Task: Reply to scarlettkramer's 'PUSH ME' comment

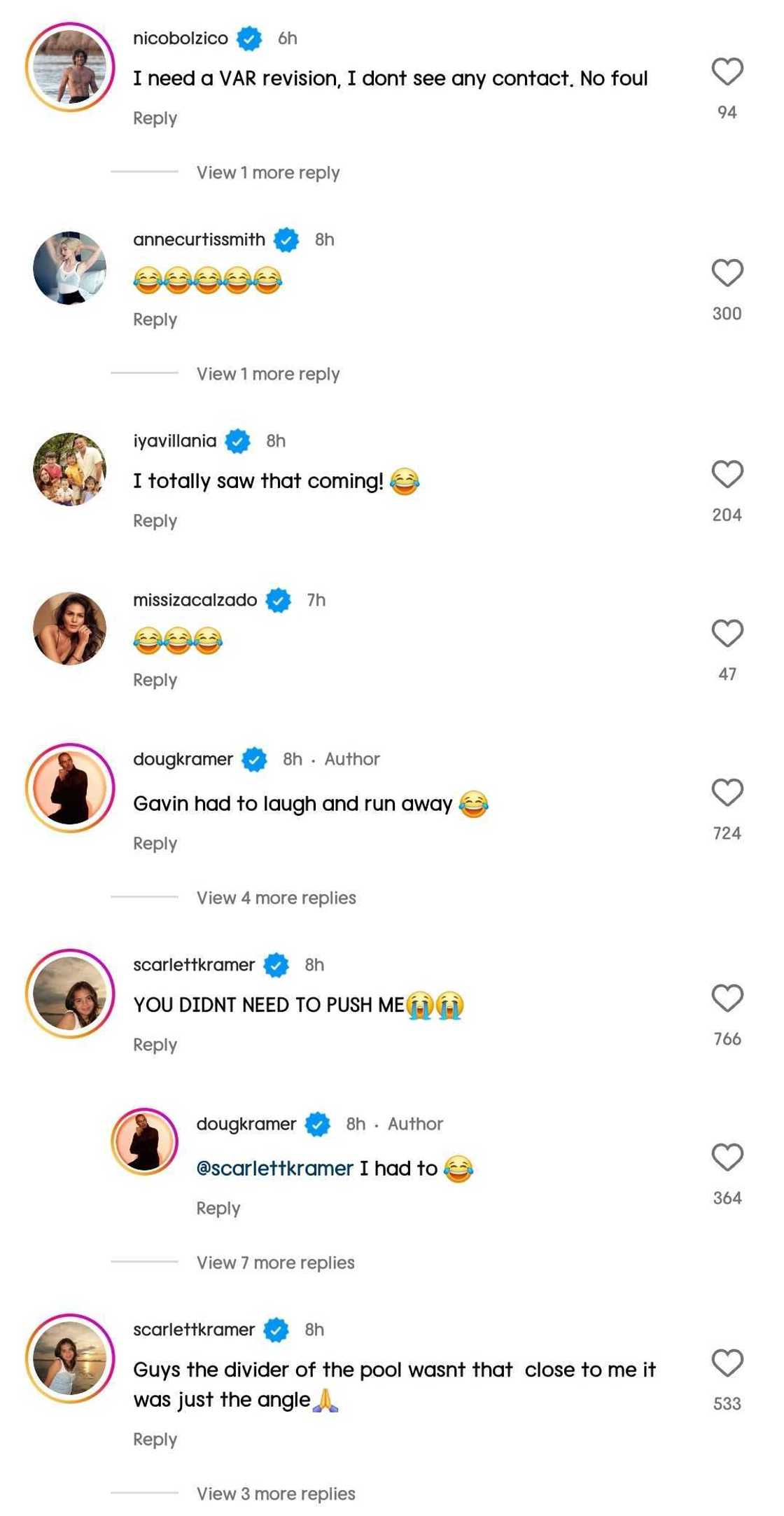Action: [x=155, y=1045]
